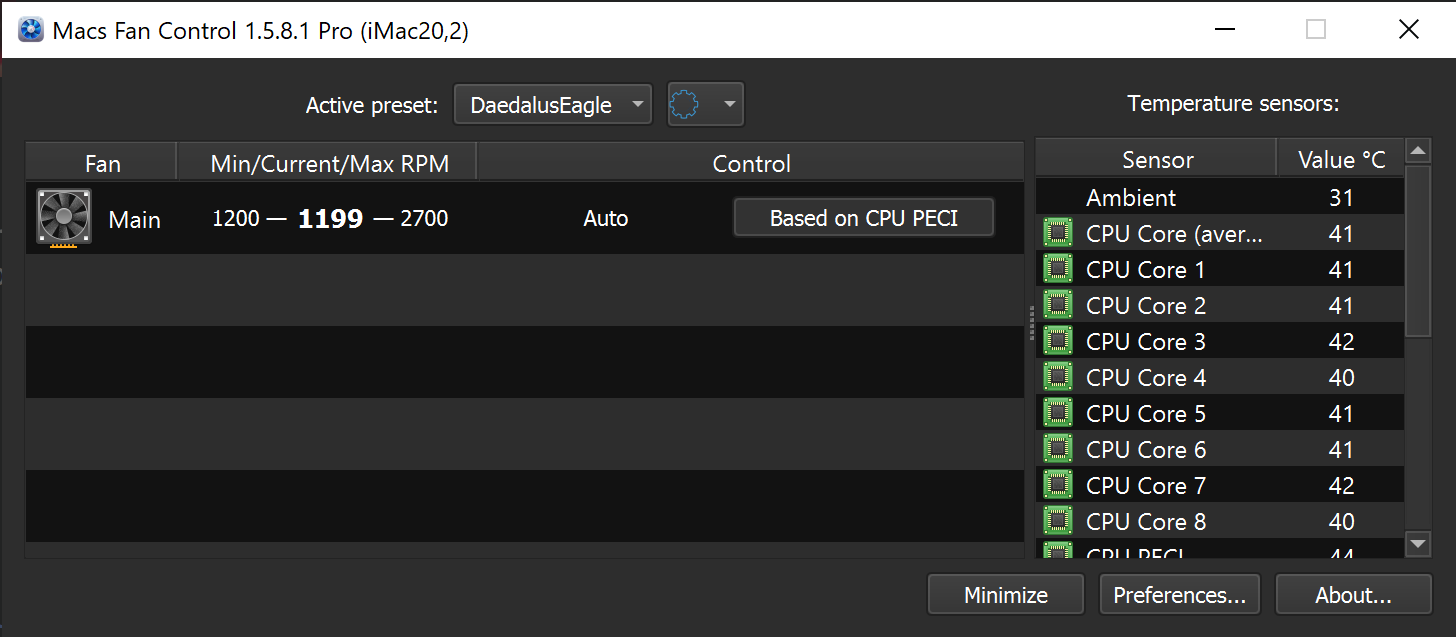
Task: Click the CPU Core 3 sensor chip icon
Action: (x=1058, y=340)
